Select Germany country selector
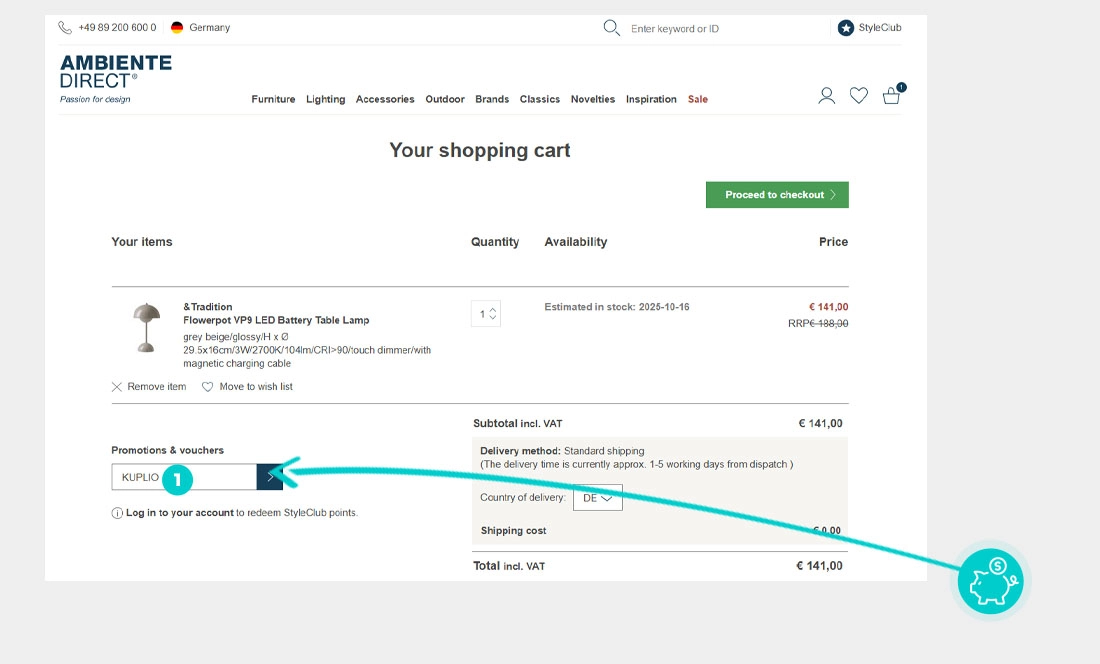The height and width of the screenshot is (664, 1100). coord(200,28)
